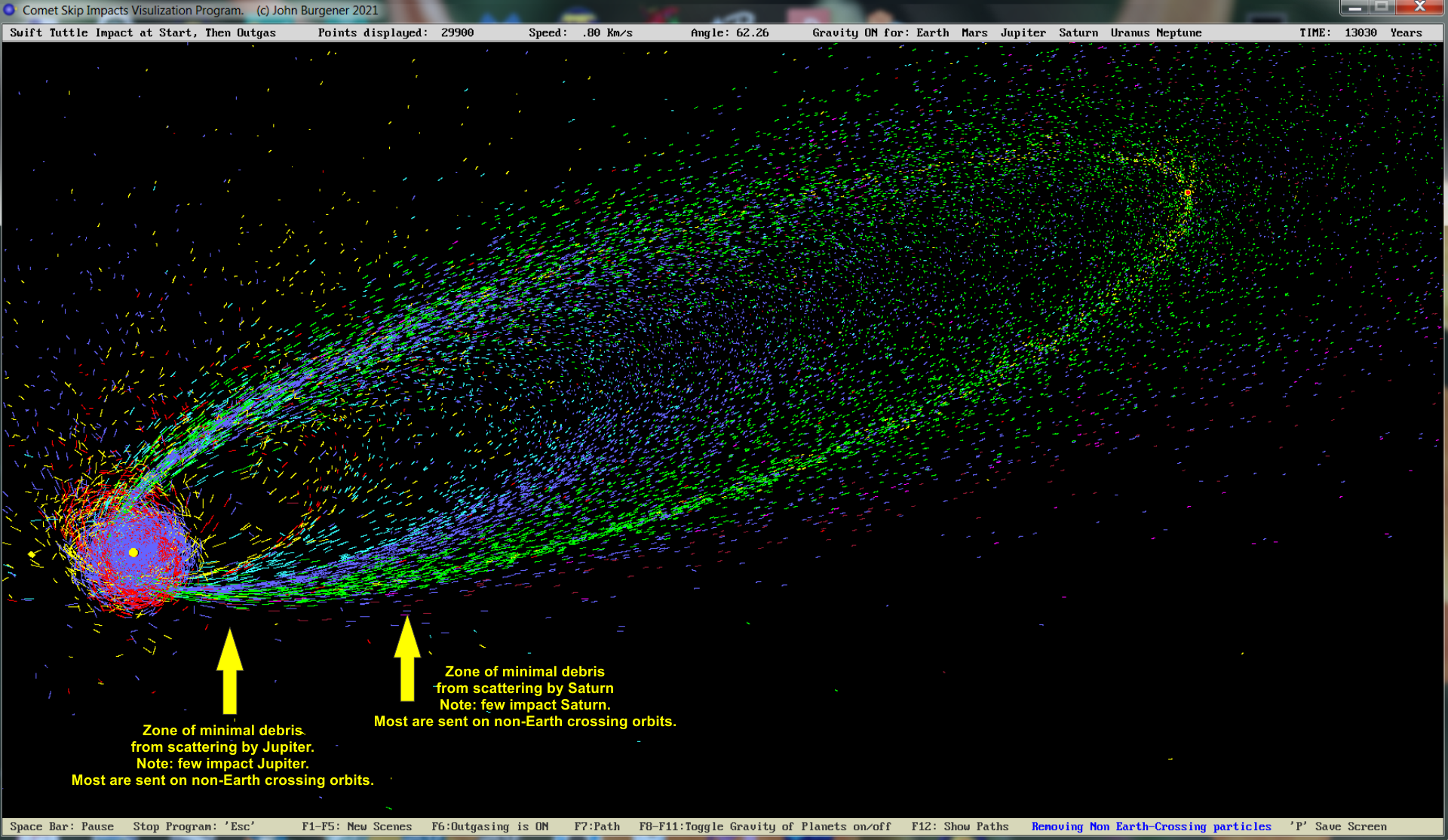Click 'Jupiter' in the Gravity ON list
Viewport: 1448px width, 840px height.
[x=1023, y=32]
